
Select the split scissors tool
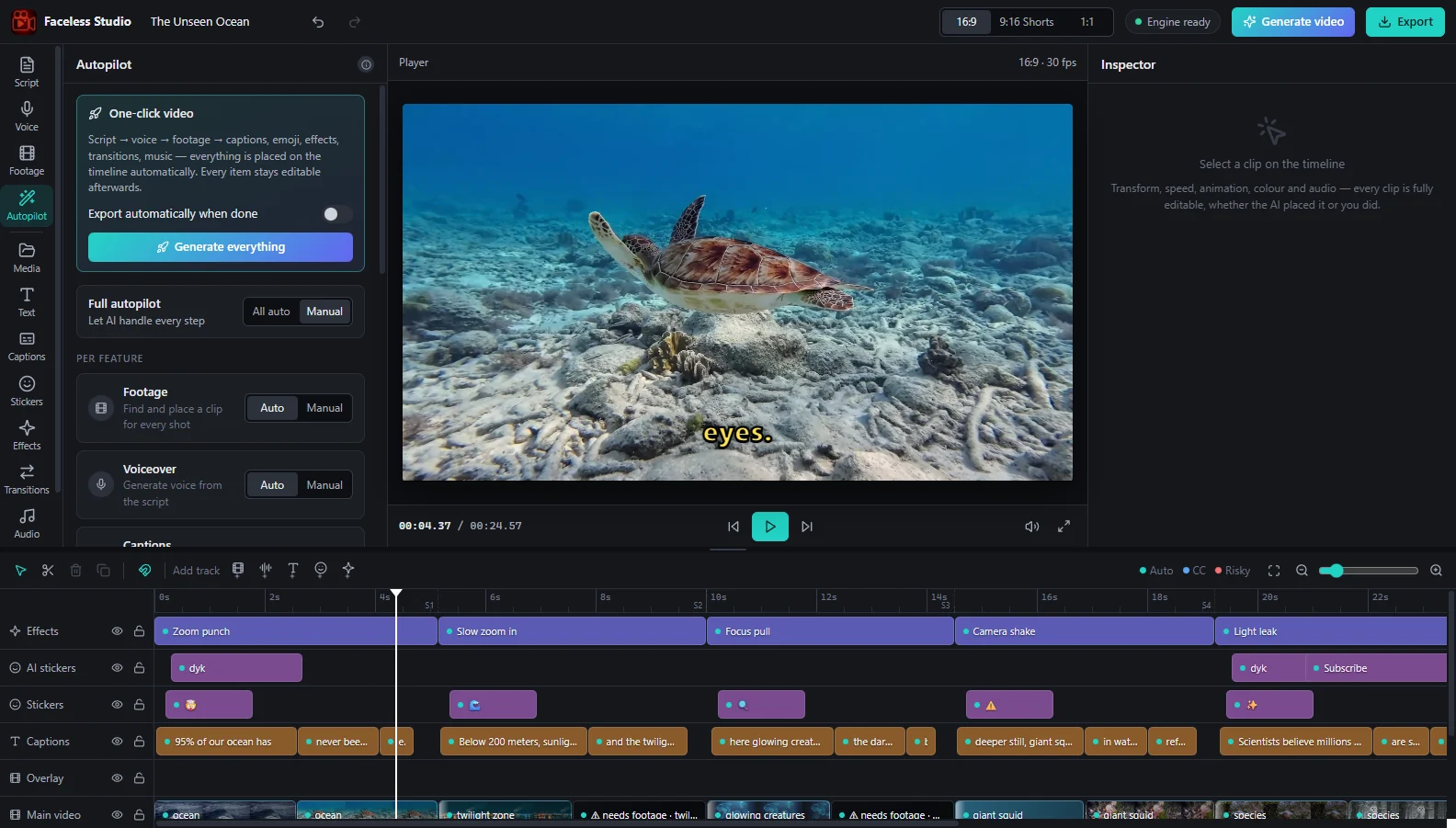48,570
